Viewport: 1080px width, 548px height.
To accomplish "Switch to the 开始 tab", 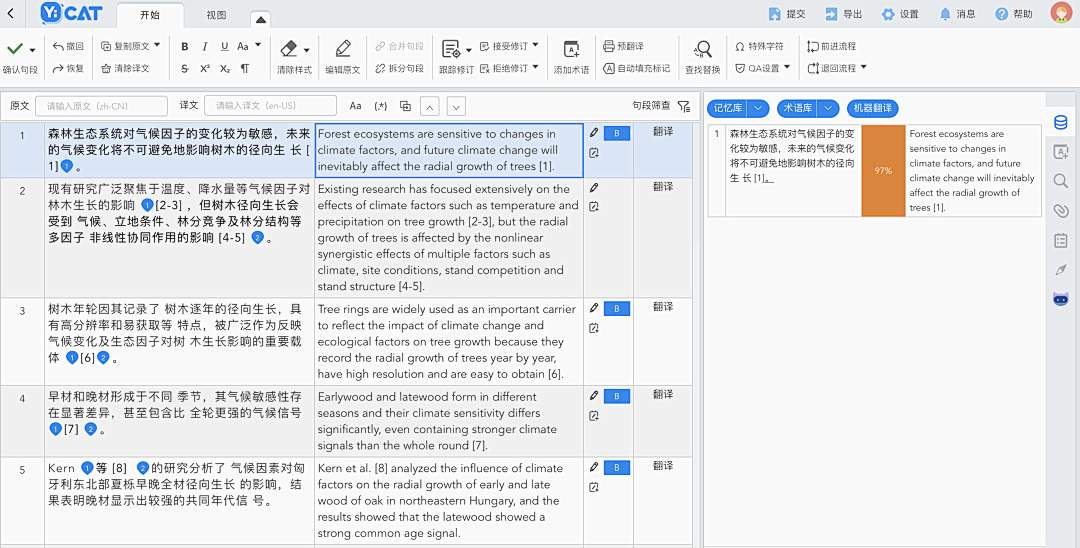I will pos(149,14).
